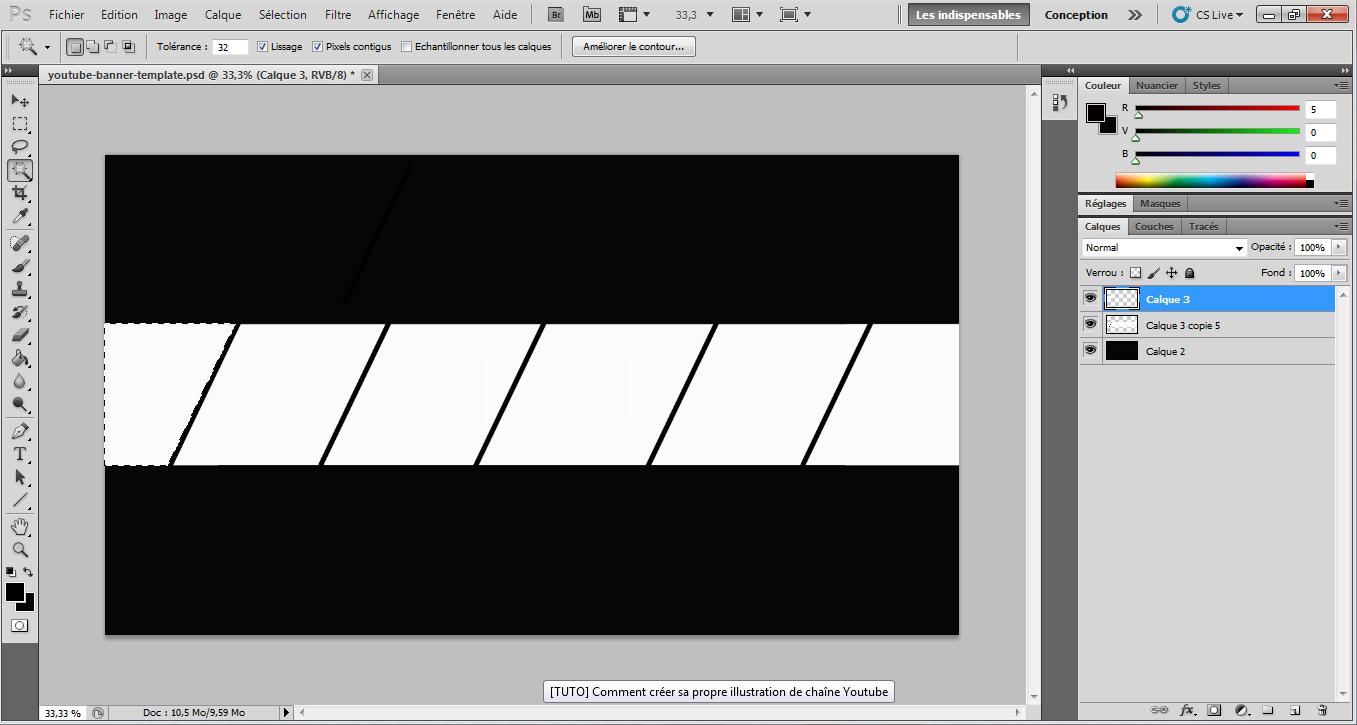Hide the Calque 2 layer
The width and height of the screenshot is (1357, 725).
[x=1090, y=350]
